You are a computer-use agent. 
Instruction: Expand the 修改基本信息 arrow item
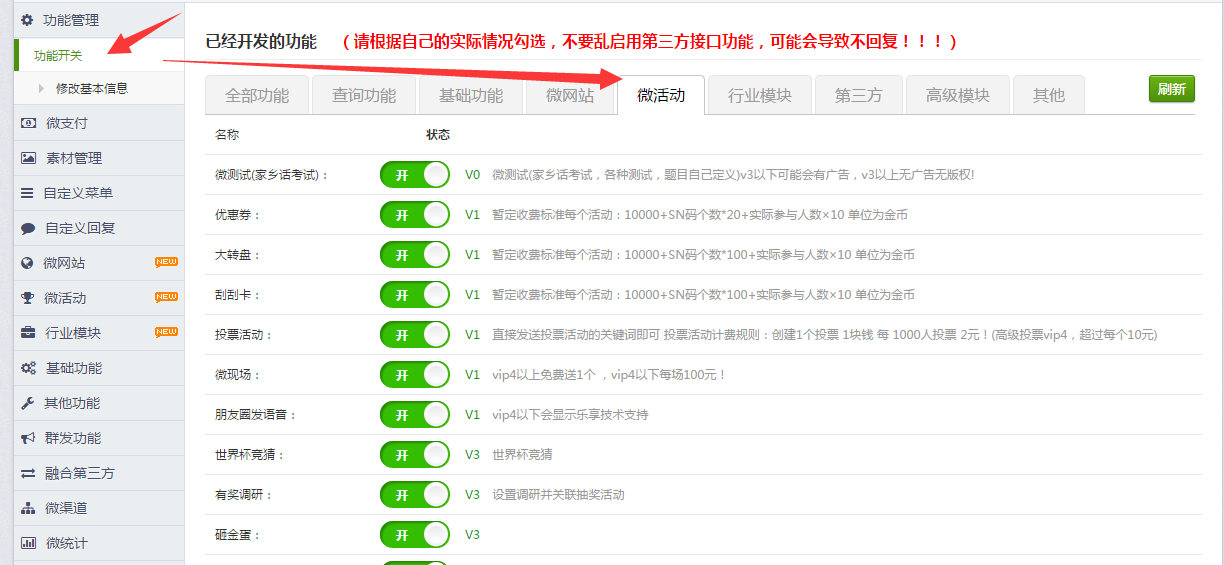(x=41, y=88)
